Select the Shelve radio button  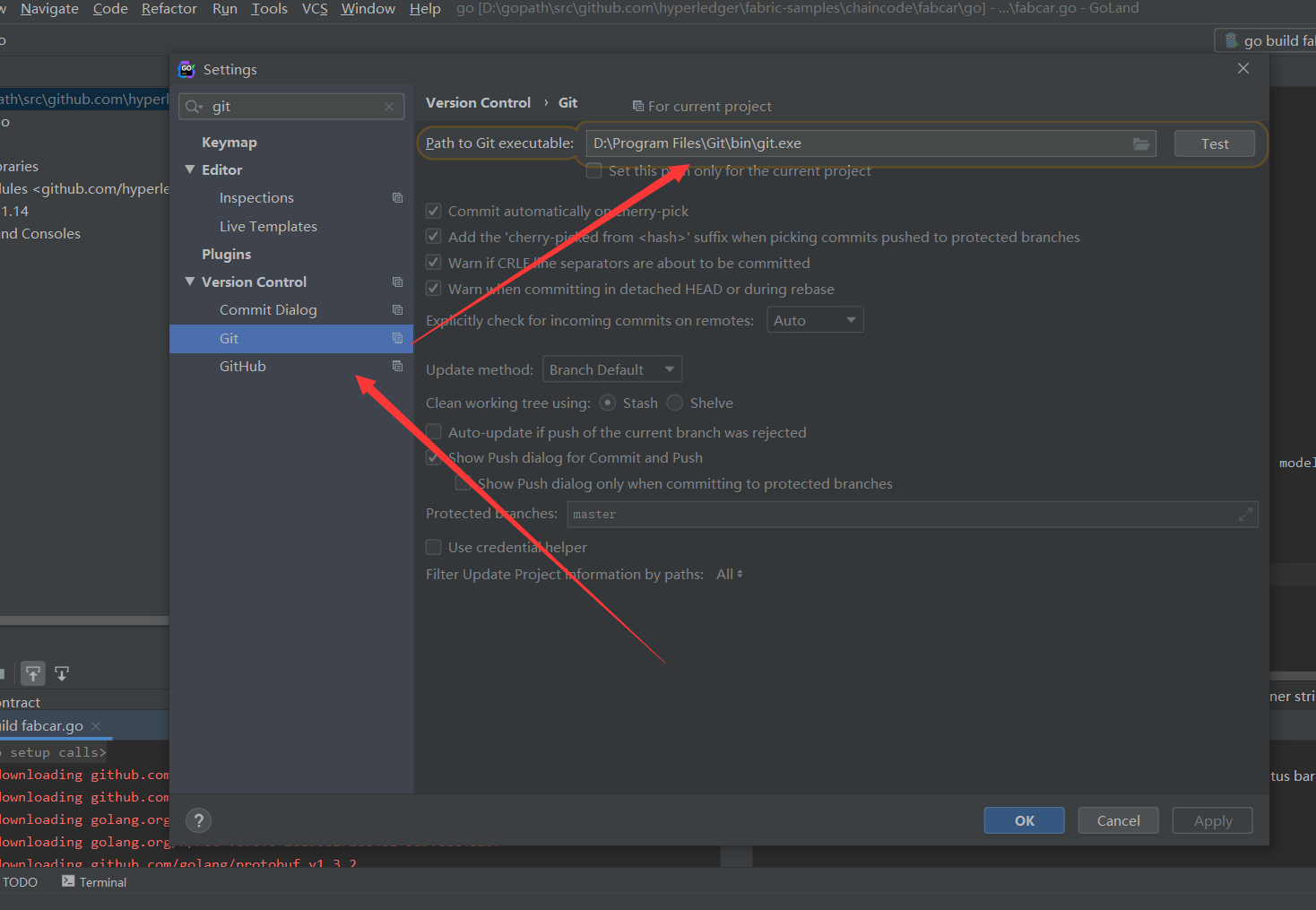click(x=675, y=403)
